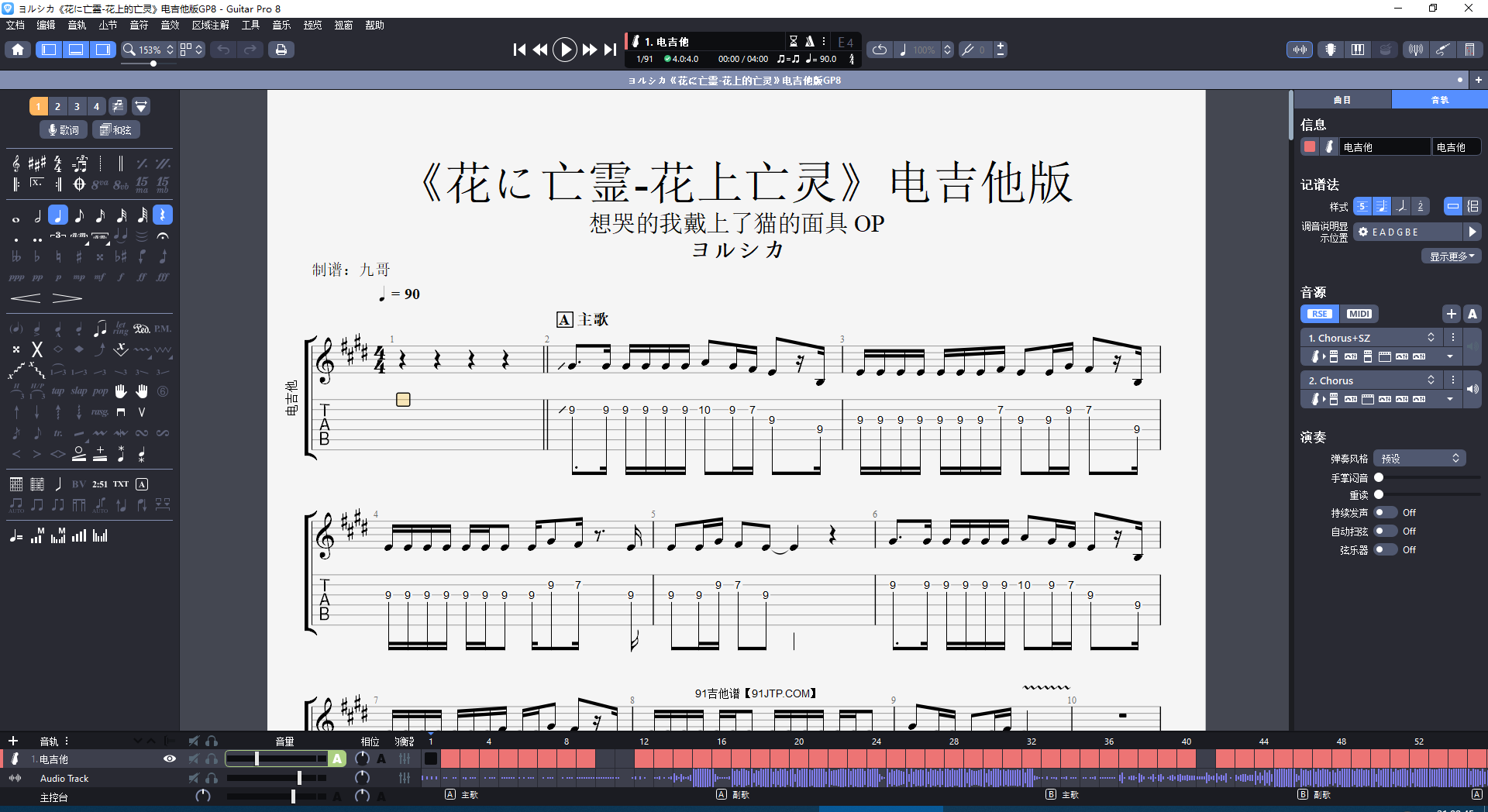Insert a TXT text annotation
Image resolution: width=1488 pixels, height=812 pixels.
pyautogui.click(x=121, y=484)
